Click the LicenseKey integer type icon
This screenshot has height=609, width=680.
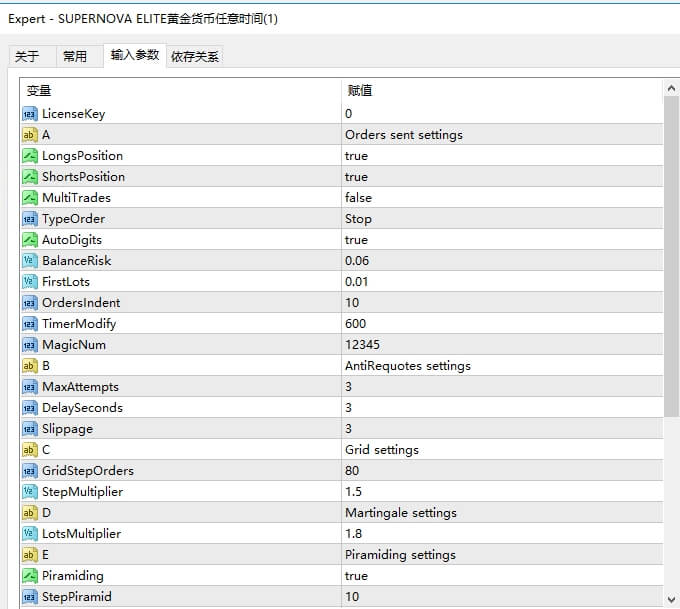click(x=29, y=114)
